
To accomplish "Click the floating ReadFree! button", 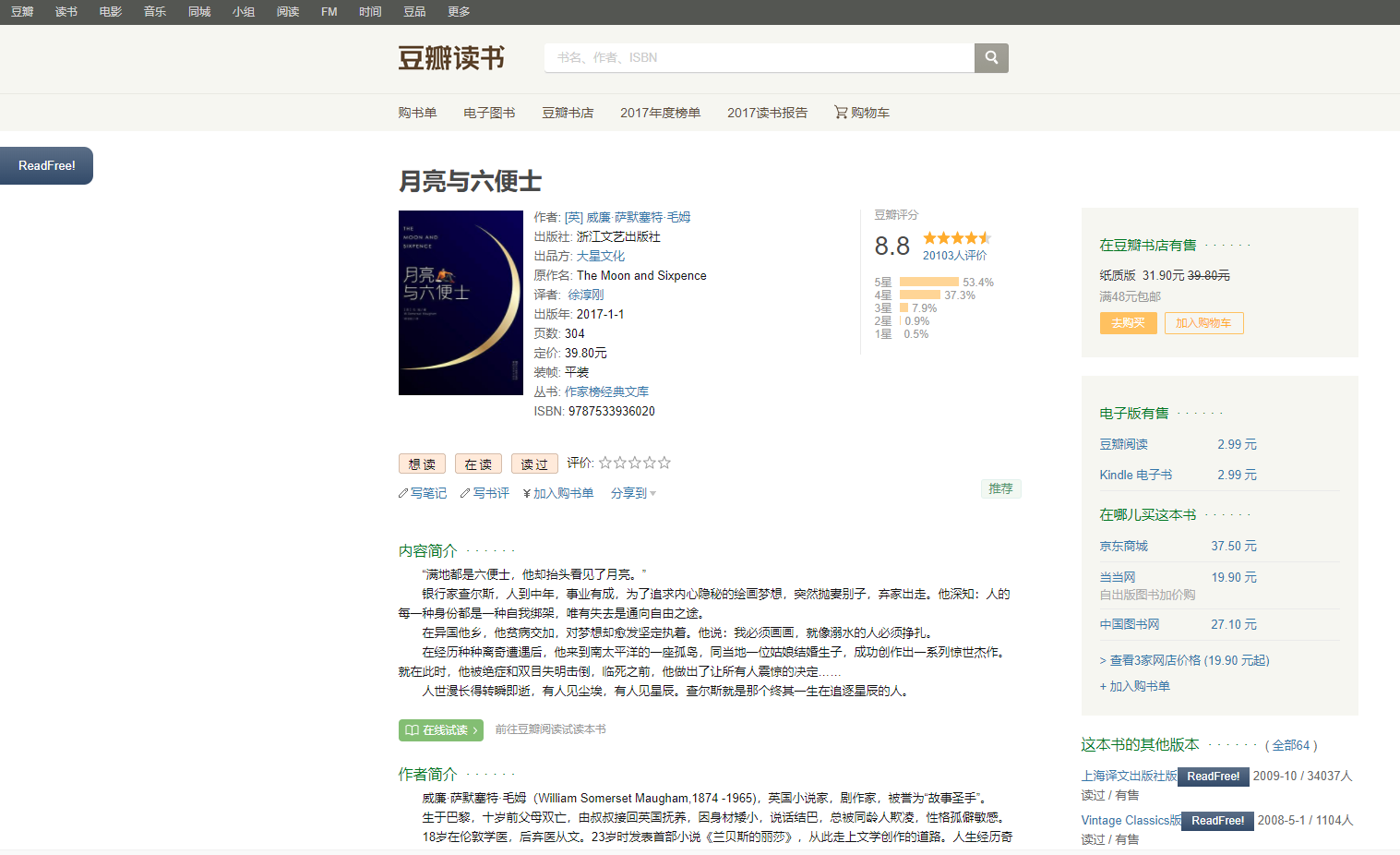I will pyautogui.click(x=46, y=165).
